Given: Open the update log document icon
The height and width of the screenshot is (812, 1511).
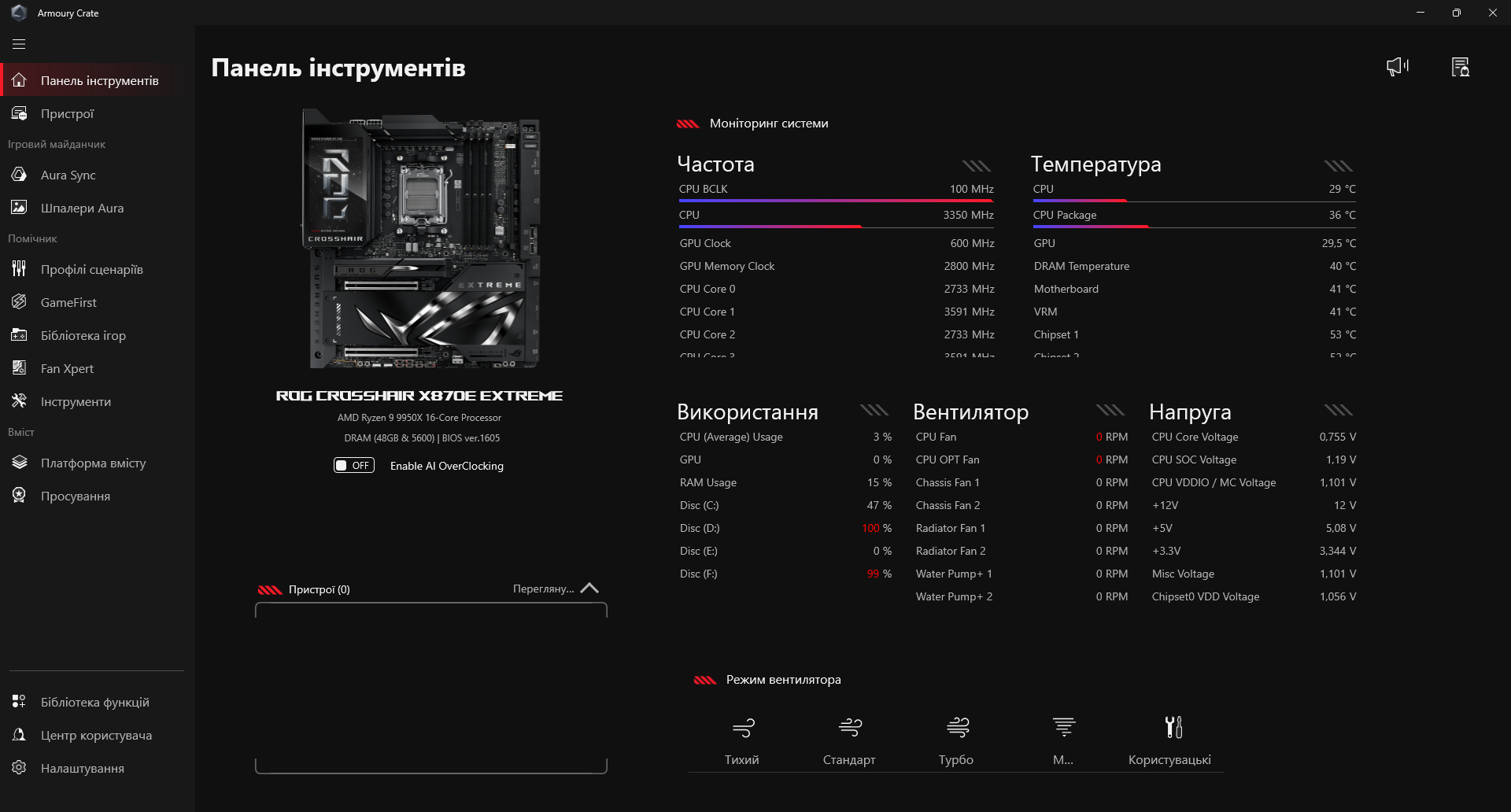Looking at the screenshot, I should pos(1461,67).
